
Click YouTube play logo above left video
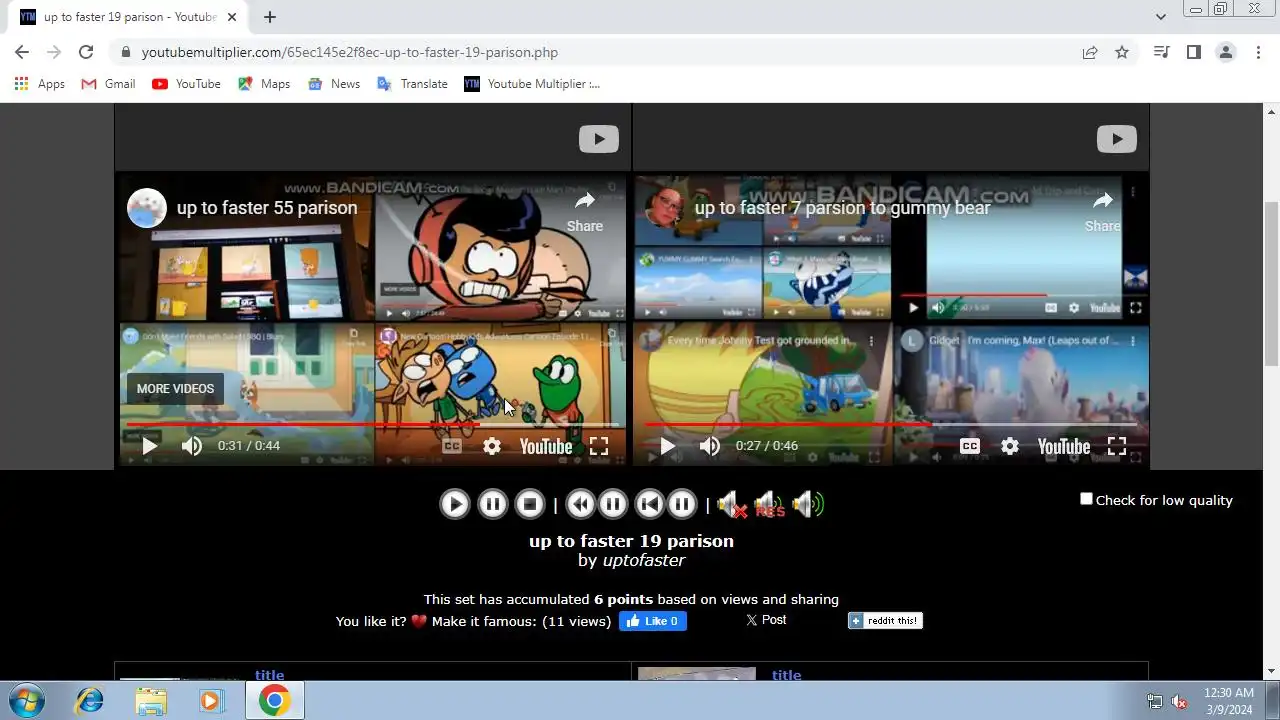coord(598,139)
